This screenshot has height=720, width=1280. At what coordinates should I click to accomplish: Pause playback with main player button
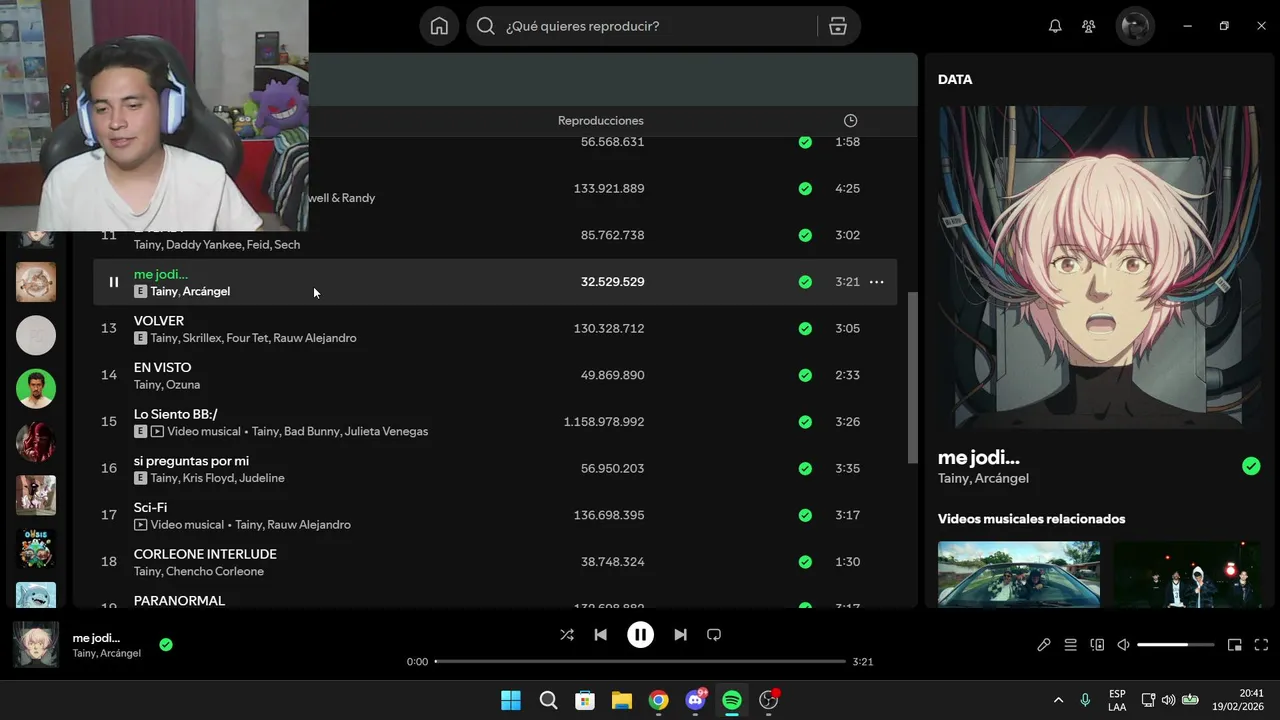(640, 635)
